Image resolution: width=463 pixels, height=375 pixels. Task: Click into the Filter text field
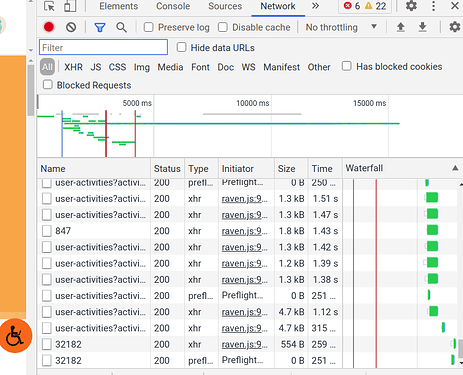coord(103,47)
